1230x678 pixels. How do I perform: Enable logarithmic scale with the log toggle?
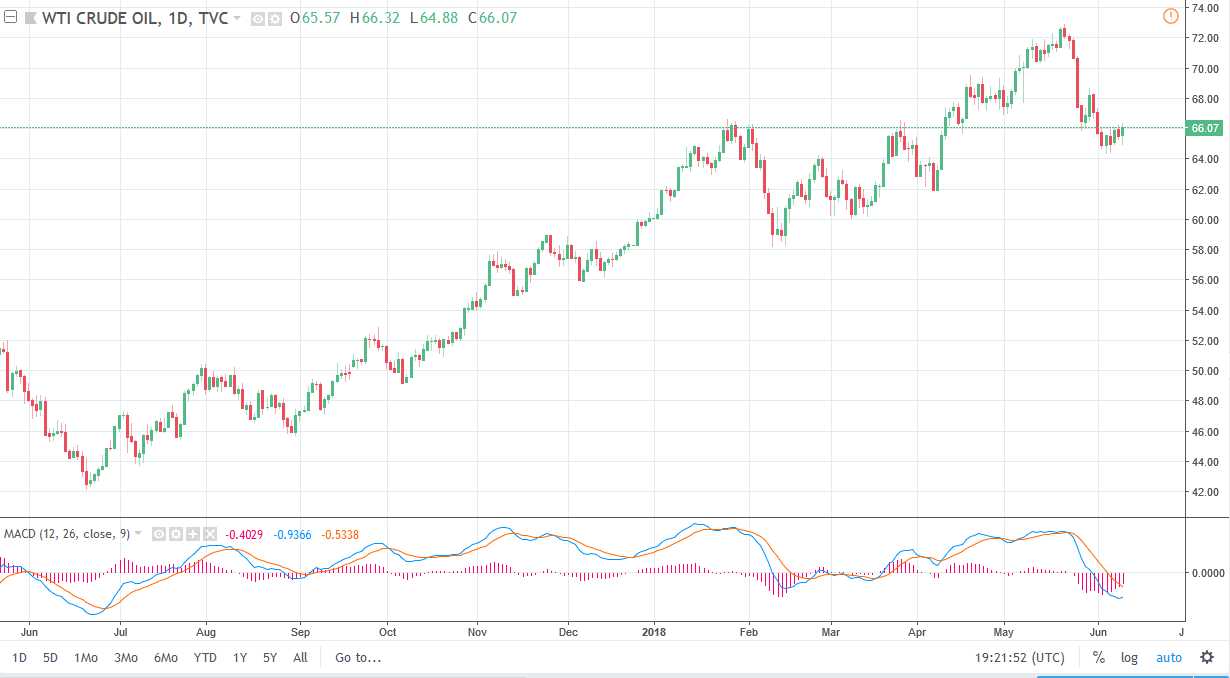(1128, 658)
